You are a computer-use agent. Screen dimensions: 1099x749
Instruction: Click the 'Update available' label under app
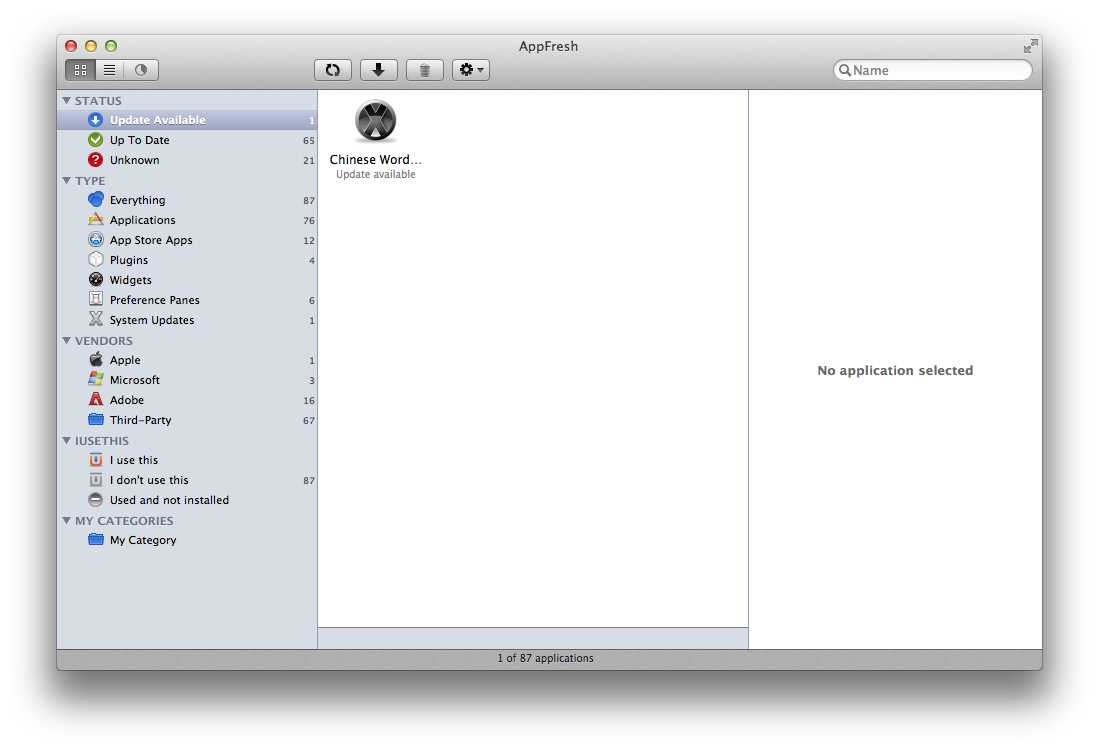376,174
